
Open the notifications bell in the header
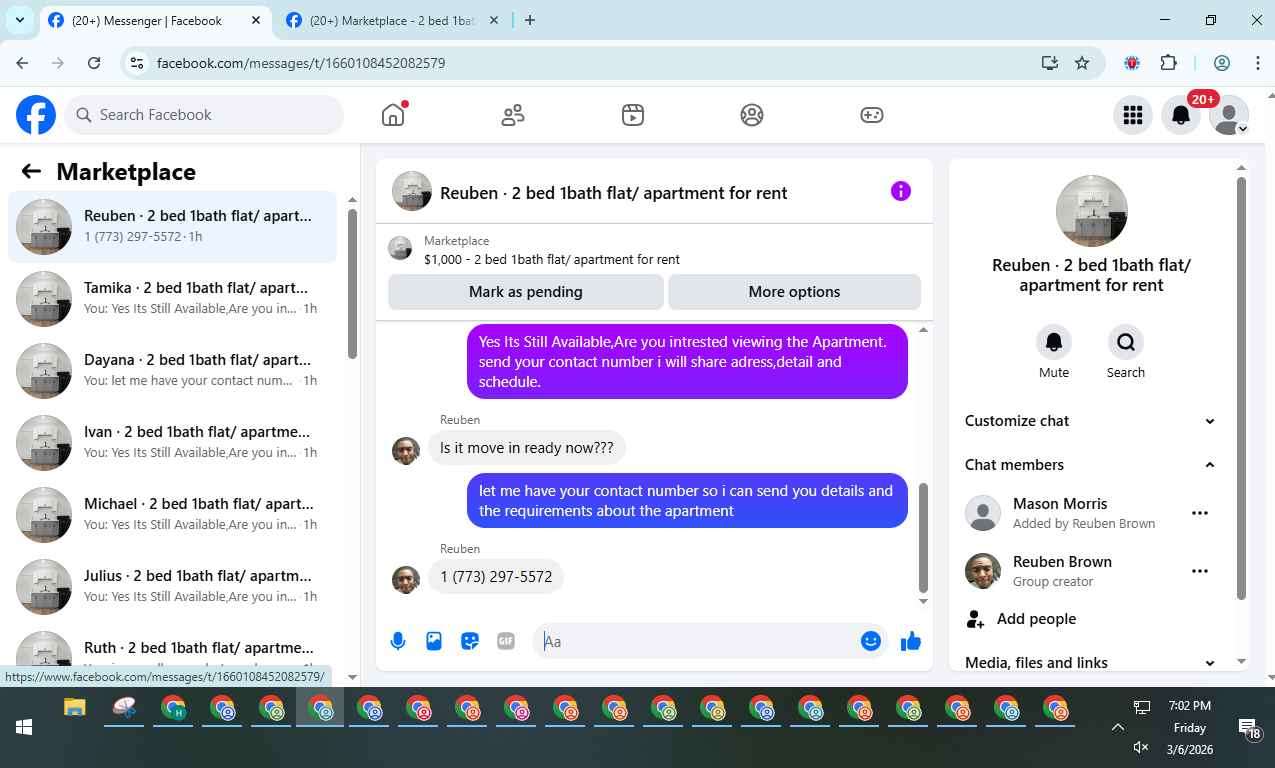click(1181, 115)
